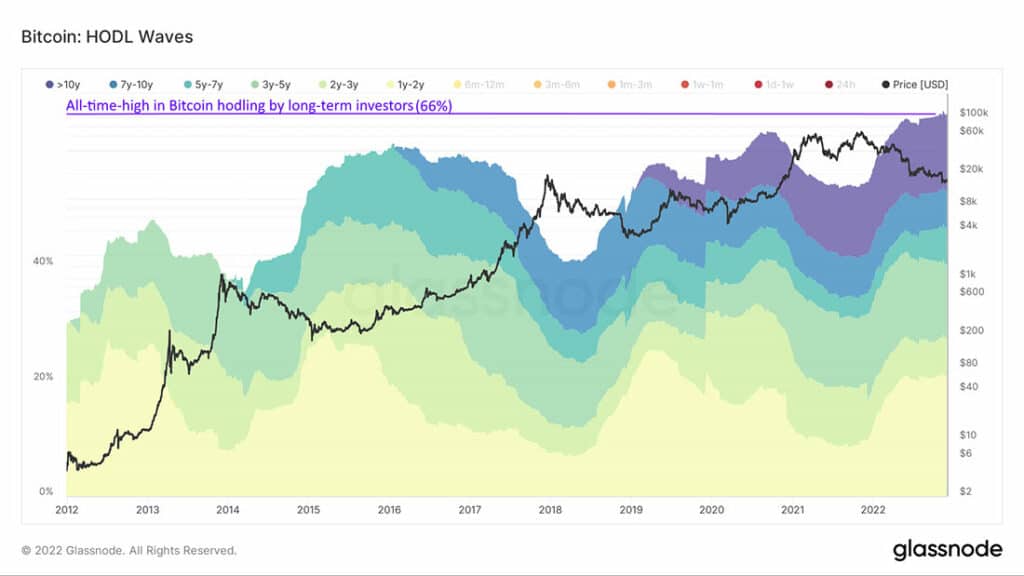Screen dimensions: 1024x576
Task: Toggle the 2y-3y legend entry
Action: pyautogui.click(x=338, y=84)
